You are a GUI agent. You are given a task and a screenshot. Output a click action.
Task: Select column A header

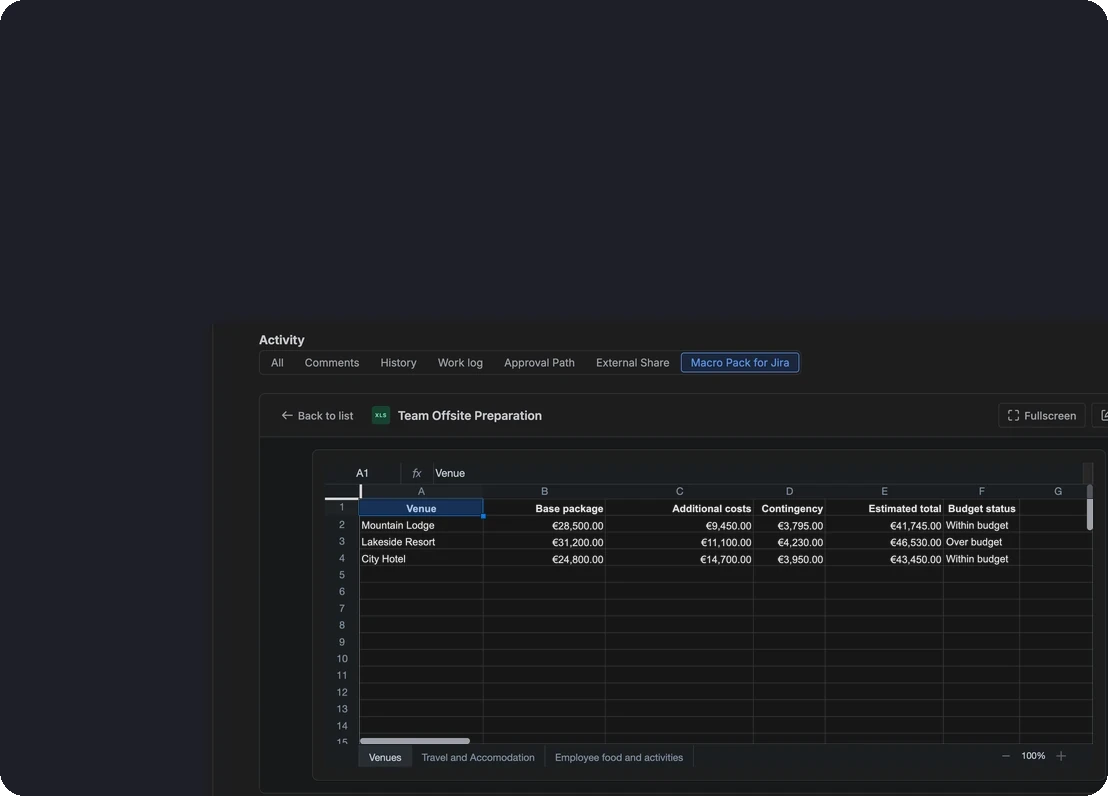point(421,491)
